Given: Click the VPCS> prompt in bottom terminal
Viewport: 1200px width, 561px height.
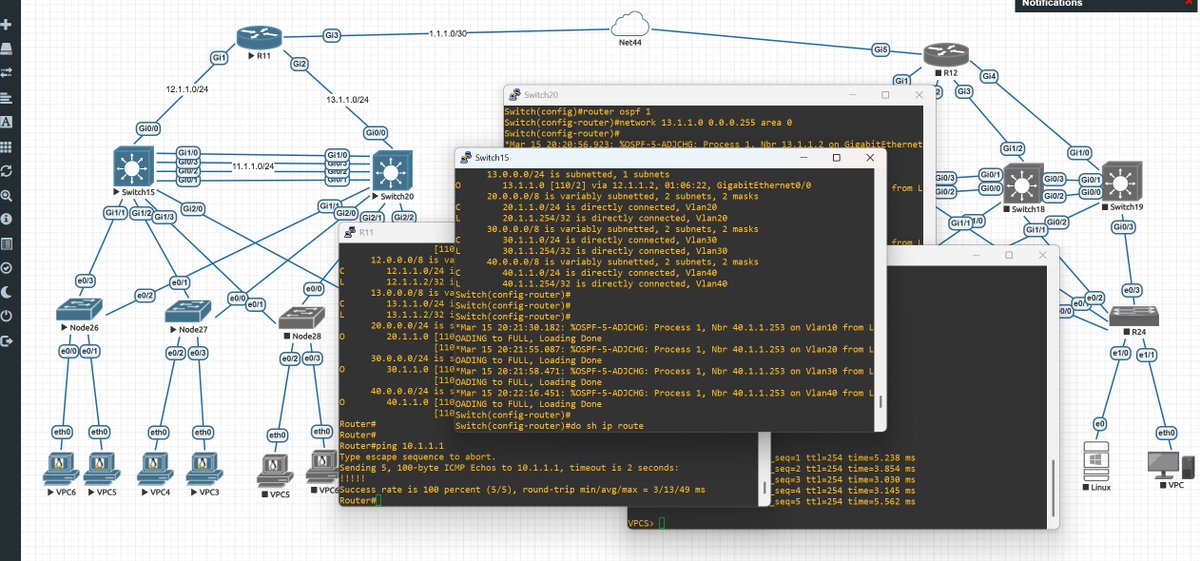Looking at the screenshot, I should click(x=642, y=523).
